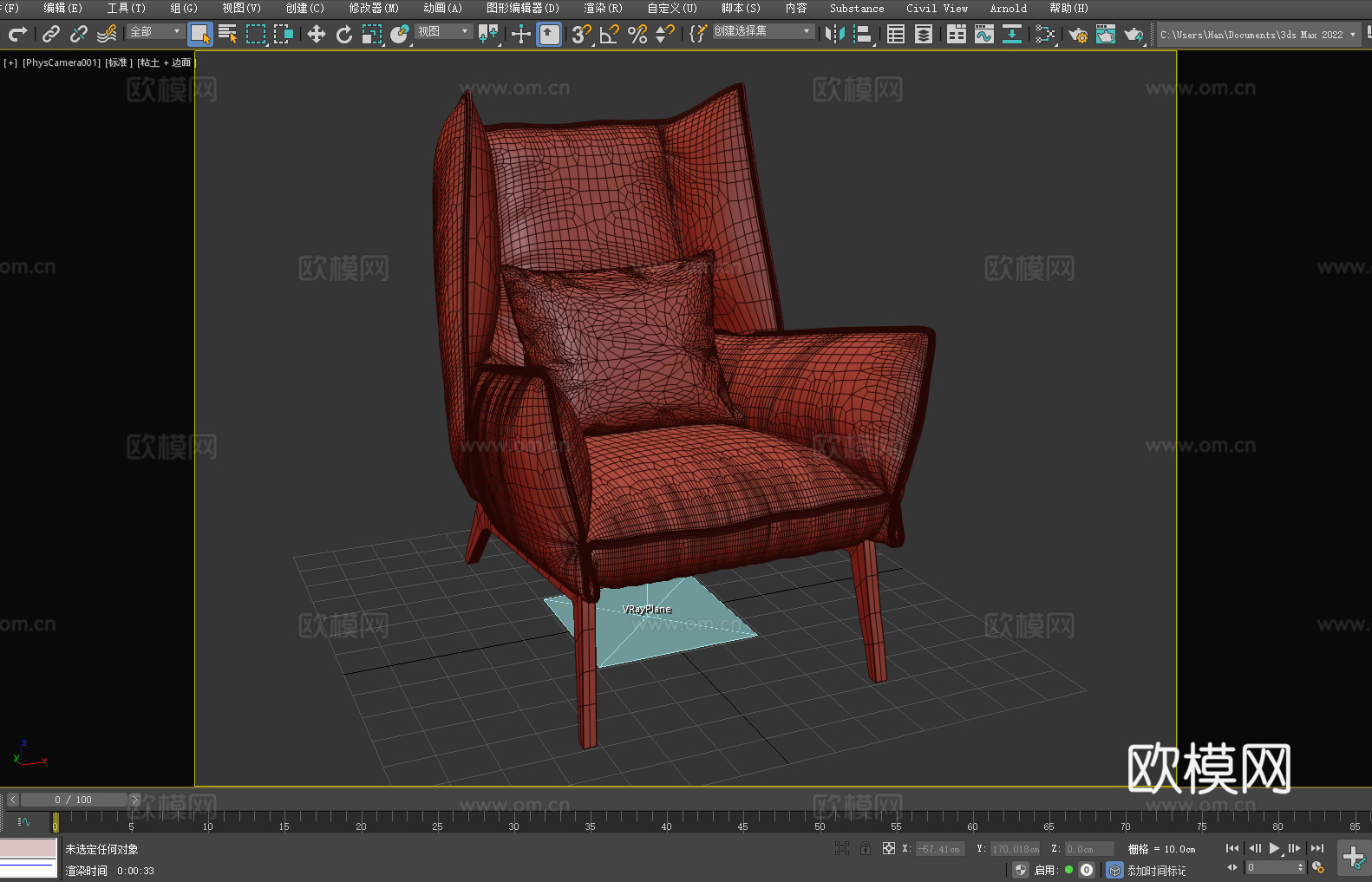
Task: Click pink color swatch at bottom left
Action: pos(29,848)
